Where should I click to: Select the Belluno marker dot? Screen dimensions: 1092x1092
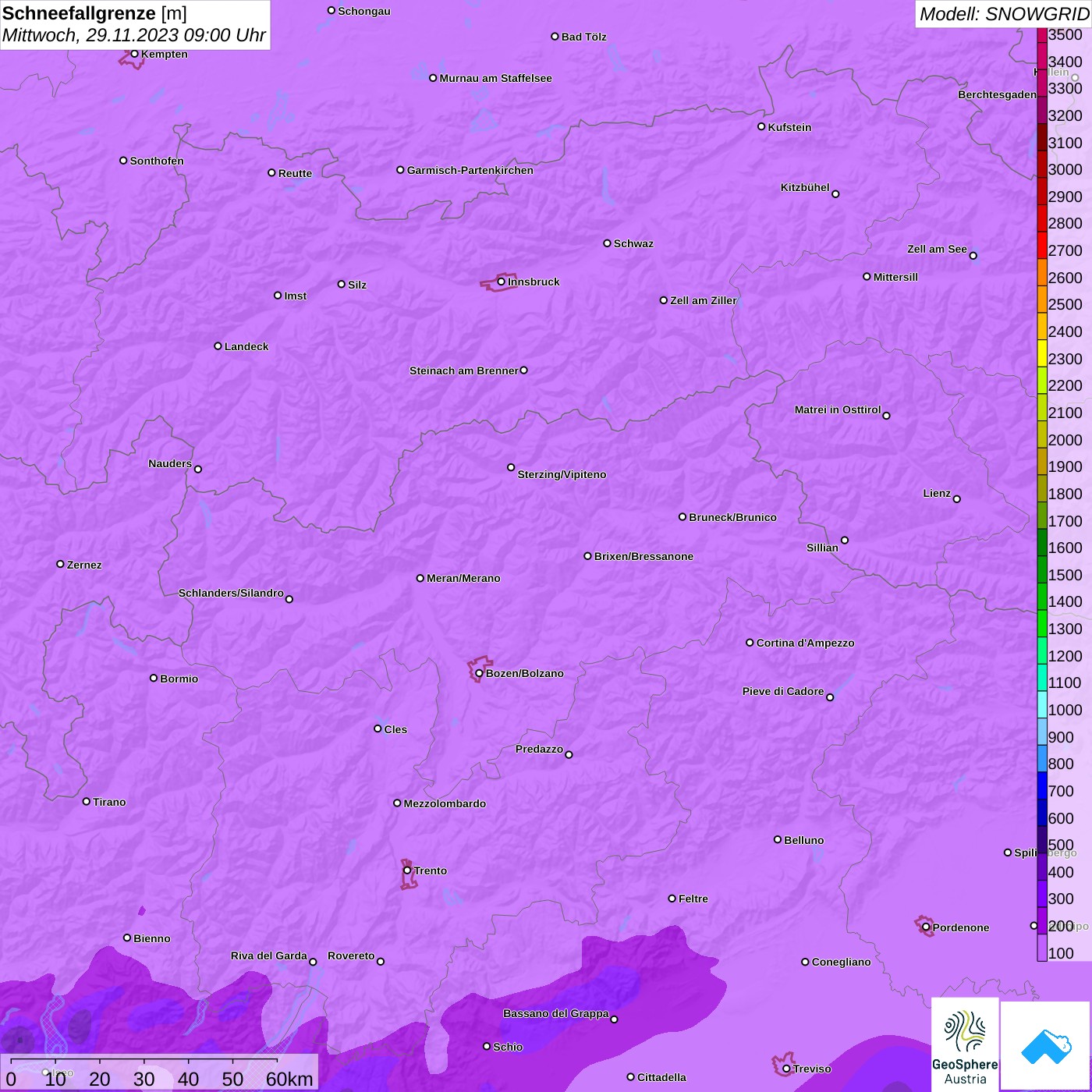(x=777, y=839)
